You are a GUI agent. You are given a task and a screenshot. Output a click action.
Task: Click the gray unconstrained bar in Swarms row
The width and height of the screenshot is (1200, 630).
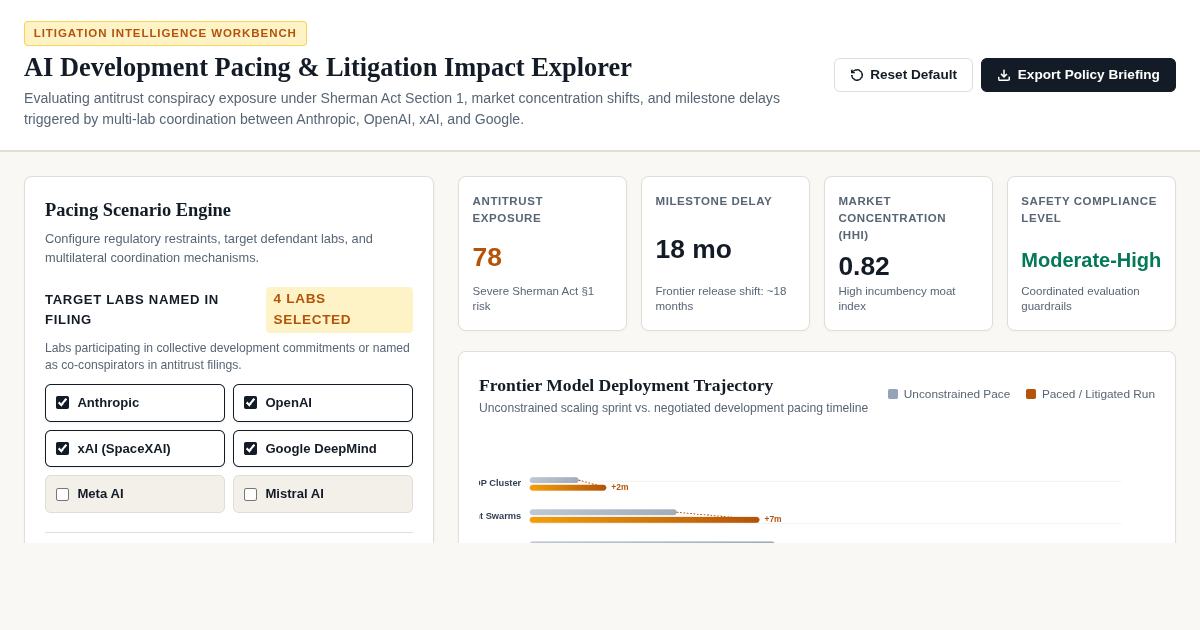click(603, 512)
